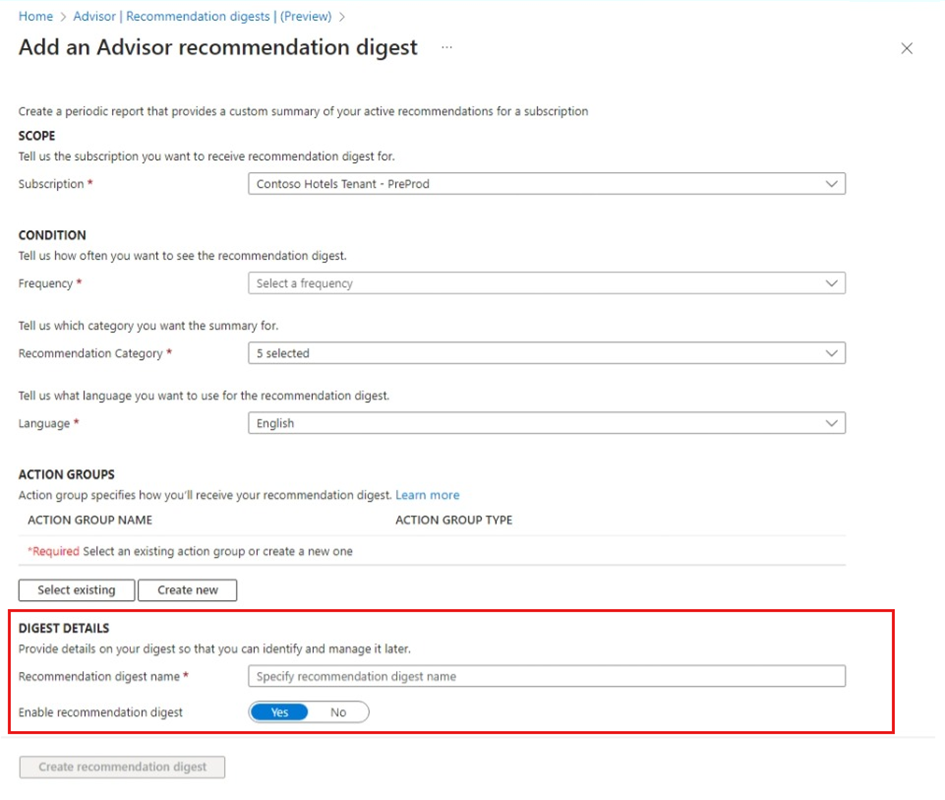This screenshot has height=800, width=945.
Task: Click the Subscription dropdown chevron icon
Action: [831, 183]
